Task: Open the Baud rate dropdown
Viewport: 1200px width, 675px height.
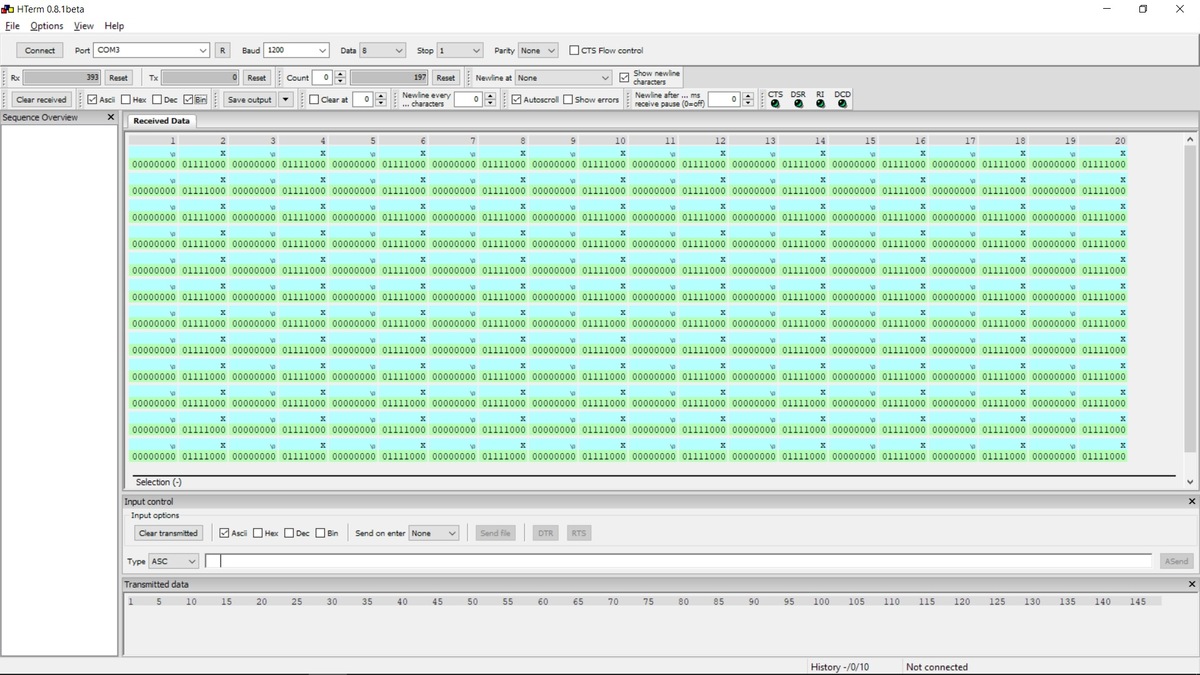Action: click(297, 50)
